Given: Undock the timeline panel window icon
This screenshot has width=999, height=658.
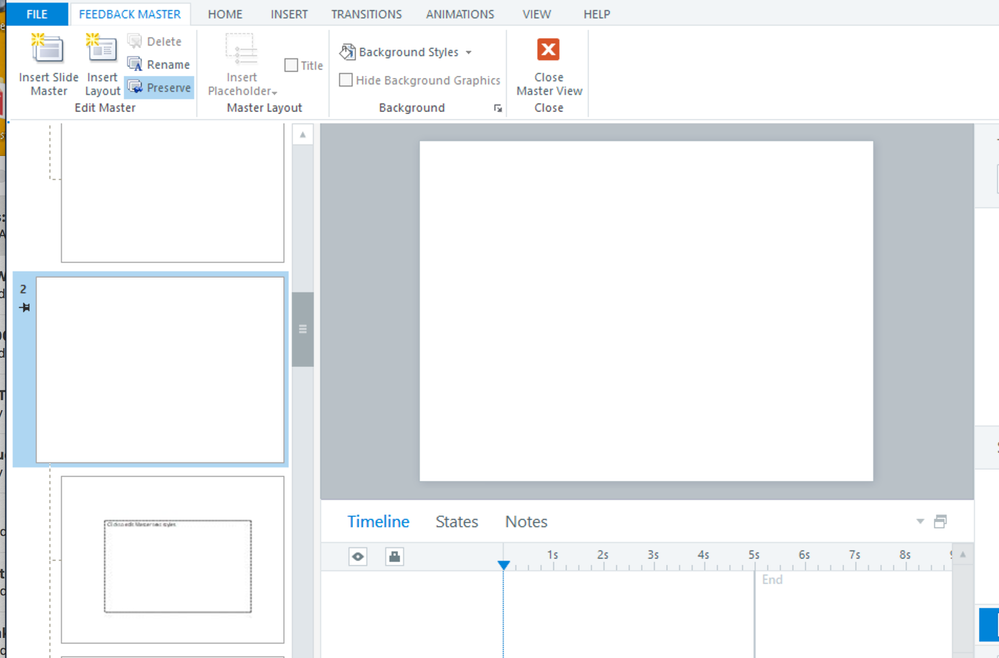Looking at the screenshot, I should 940,522.
